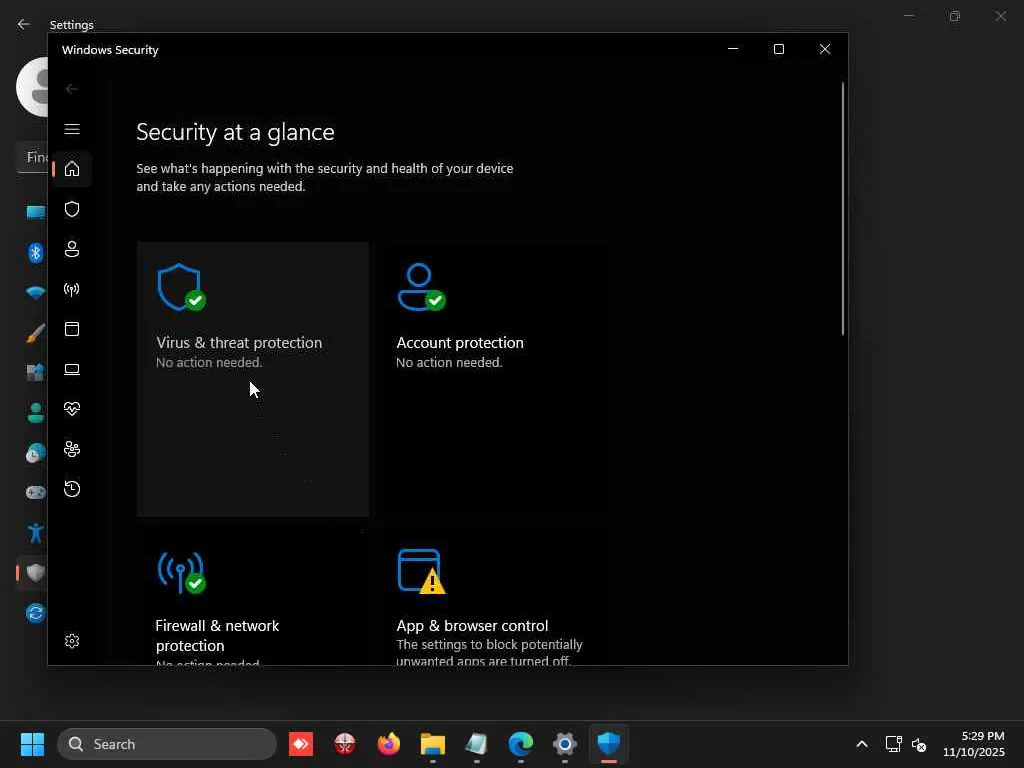Click the App & browser control warning tile icon
This screenshot has height=768, width=1024.
(x=421, y=572)
